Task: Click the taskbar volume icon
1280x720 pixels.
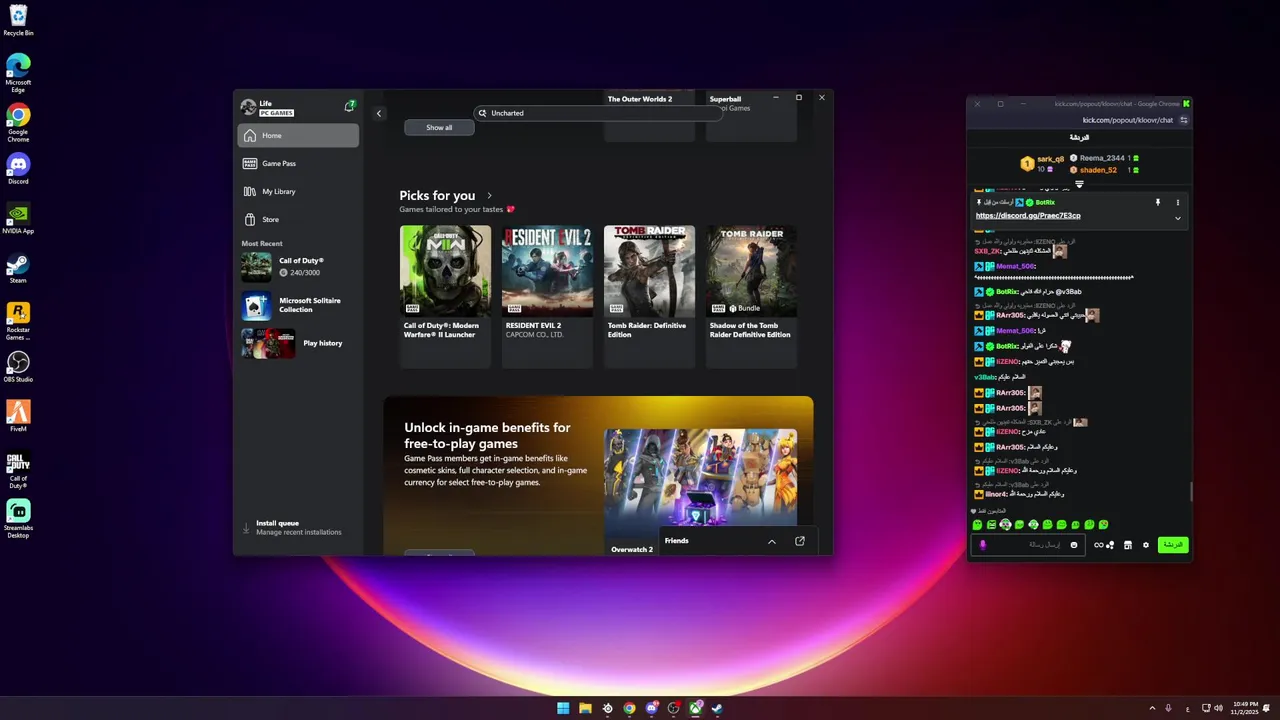Action: pyautogui.click(x=1220, y=708)
